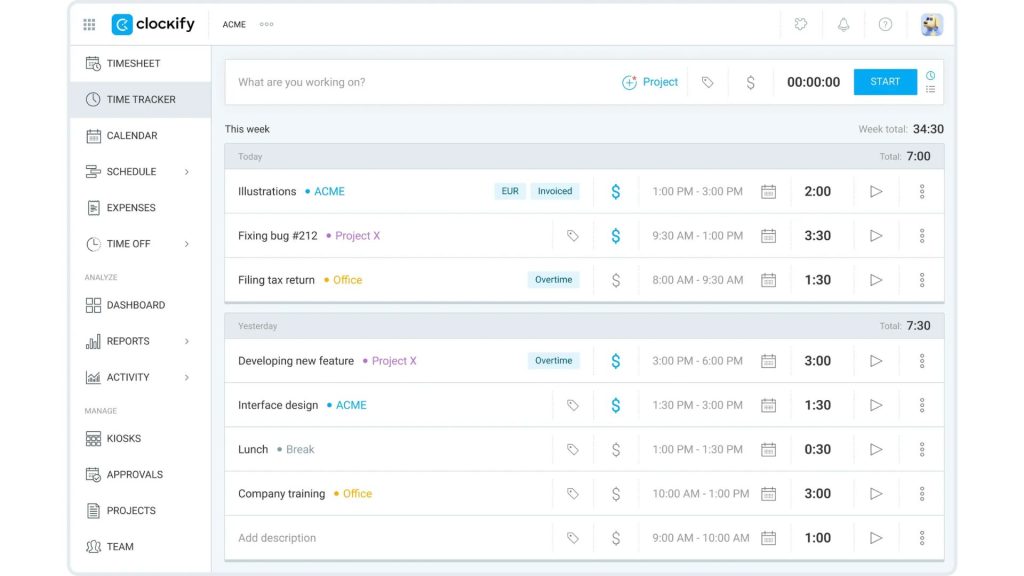Image resolution: width=1024 pixels, height=576 pixels.
Task: Open the Team page
Action: [x=140, y=546]
